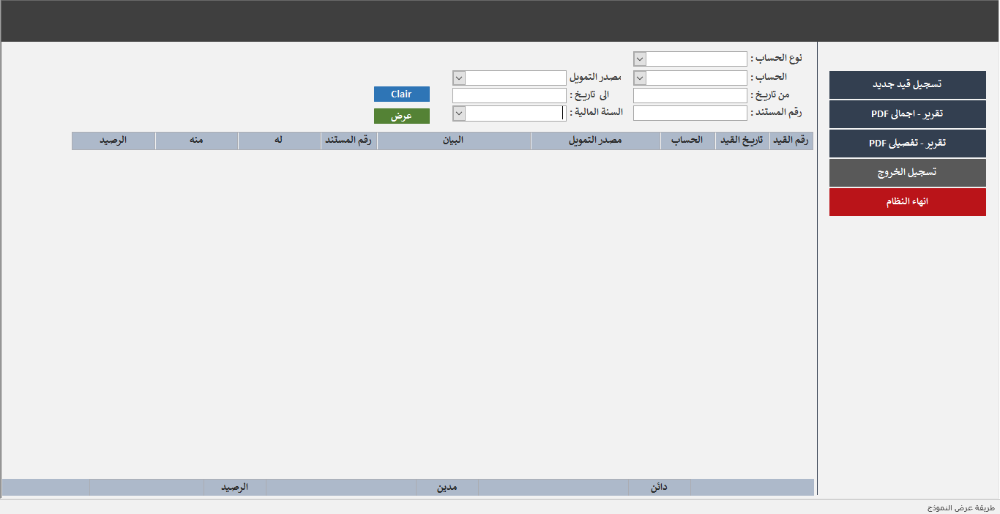
Task: Click the تسجيل الخروج button
Action: pyautogui.click(x=907, y=173)
